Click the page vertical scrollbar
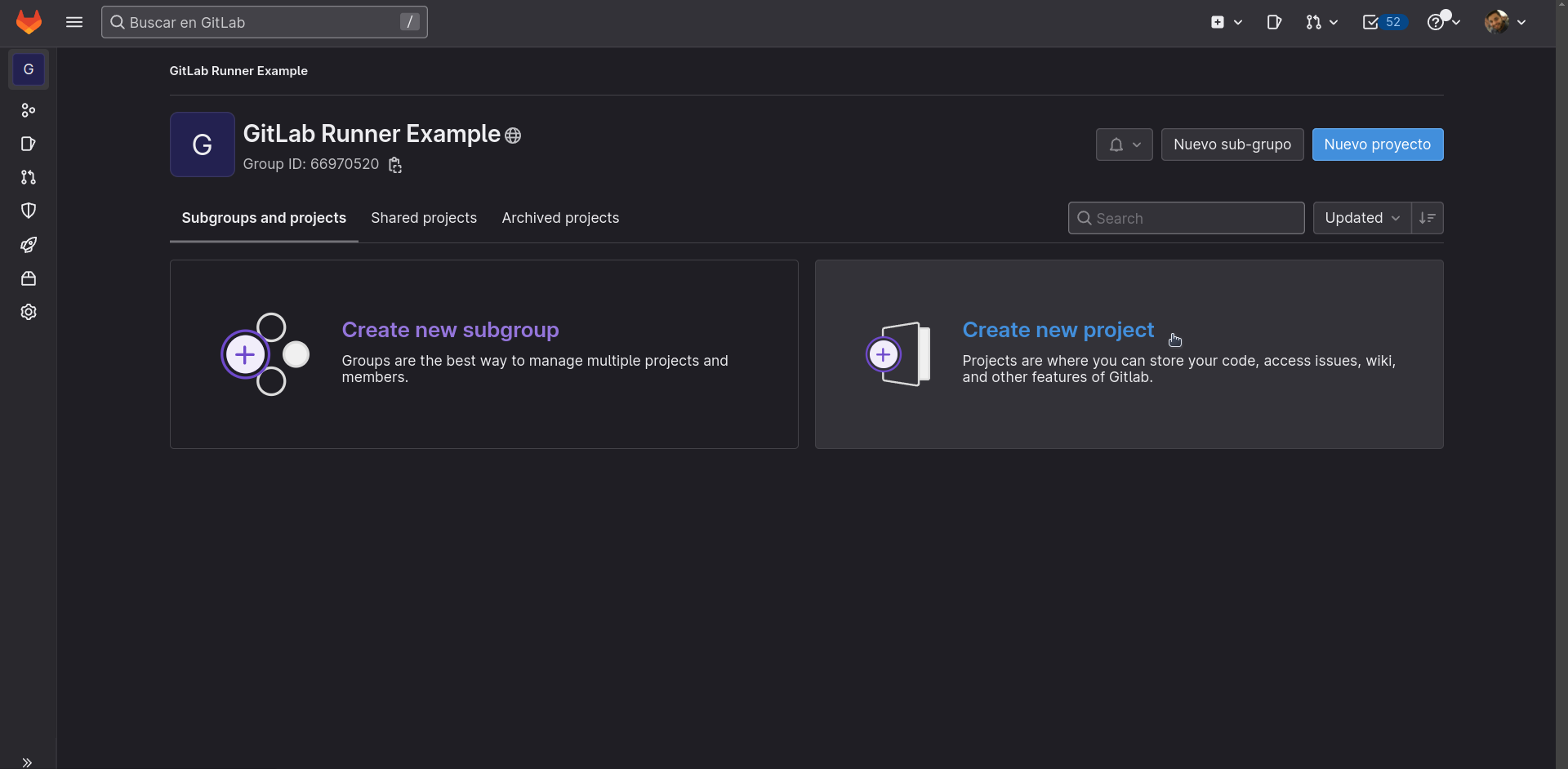Viewport: 1568px width, 769px height. (x=1561, y=384)
